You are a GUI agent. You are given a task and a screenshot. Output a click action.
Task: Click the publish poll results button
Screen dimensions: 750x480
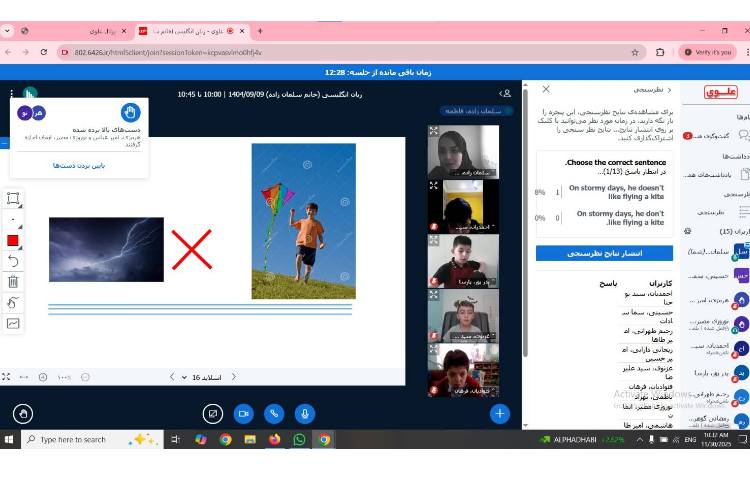(604, 253)
